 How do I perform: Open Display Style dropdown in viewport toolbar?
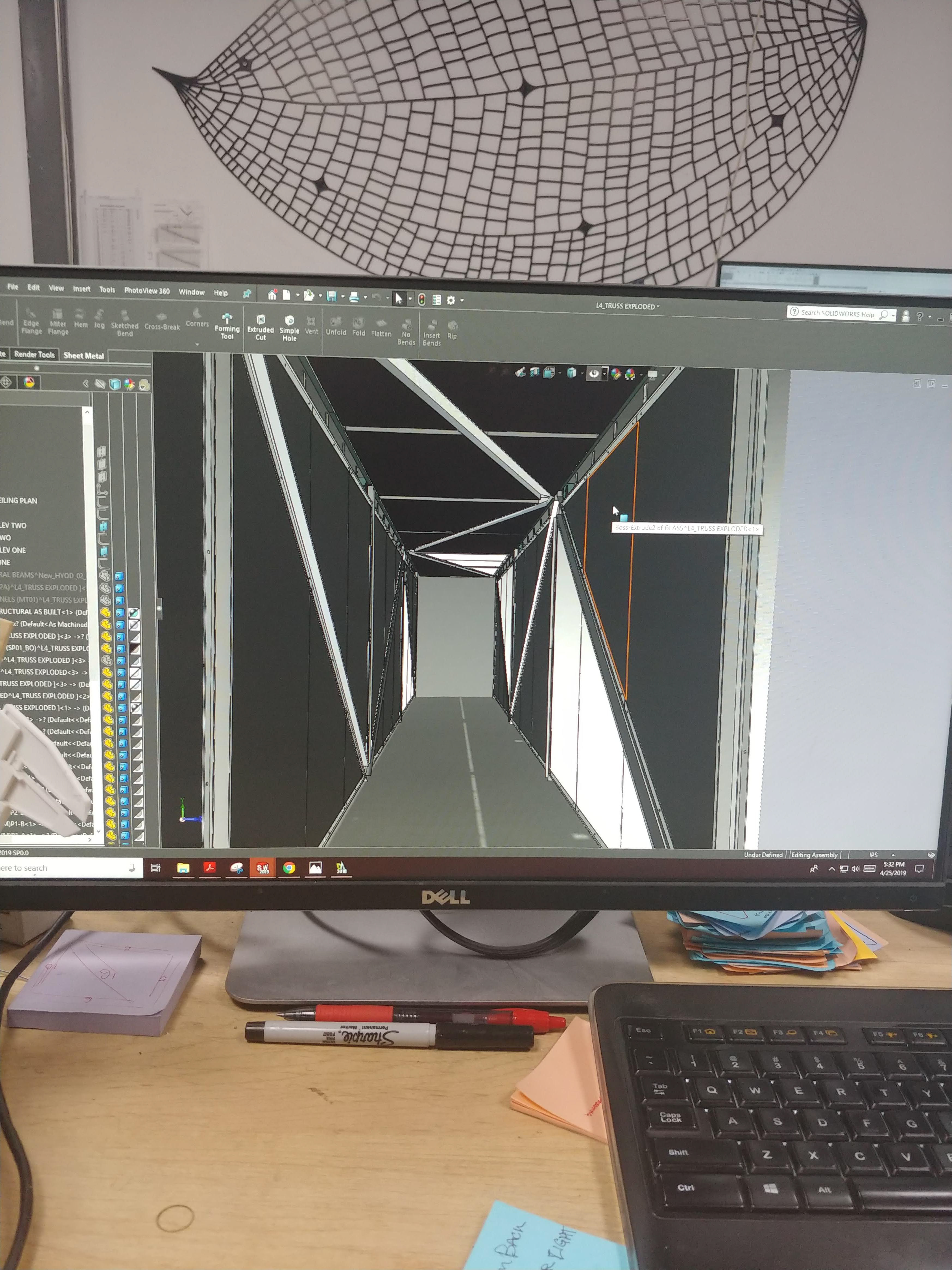(x=582, y=374)
